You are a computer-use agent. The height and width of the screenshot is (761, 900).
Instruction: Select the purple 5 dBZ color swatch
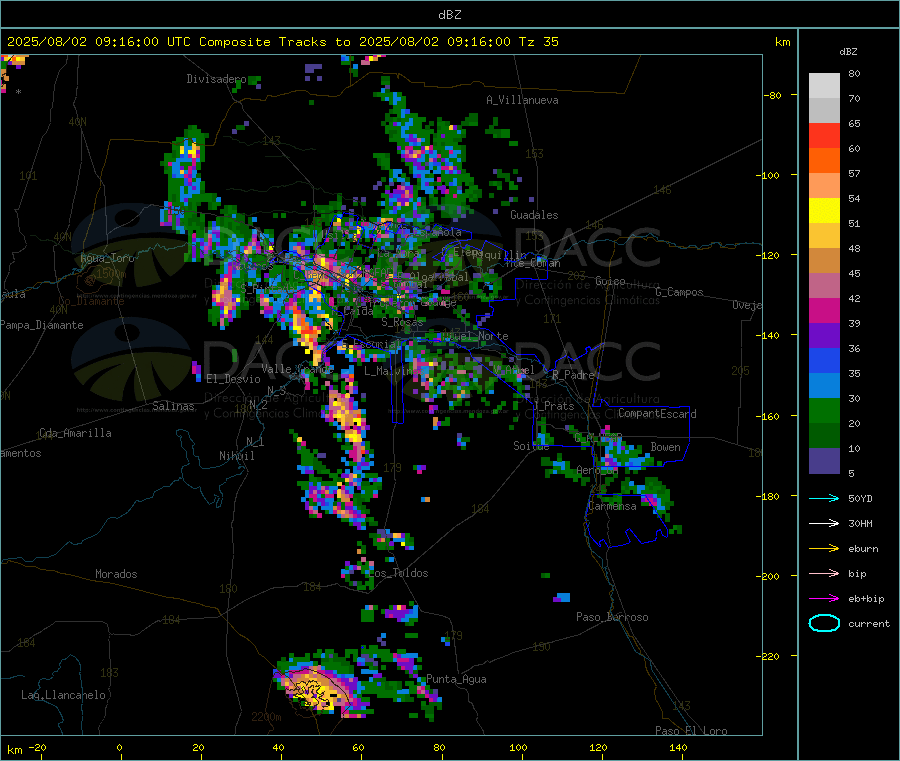824,461
